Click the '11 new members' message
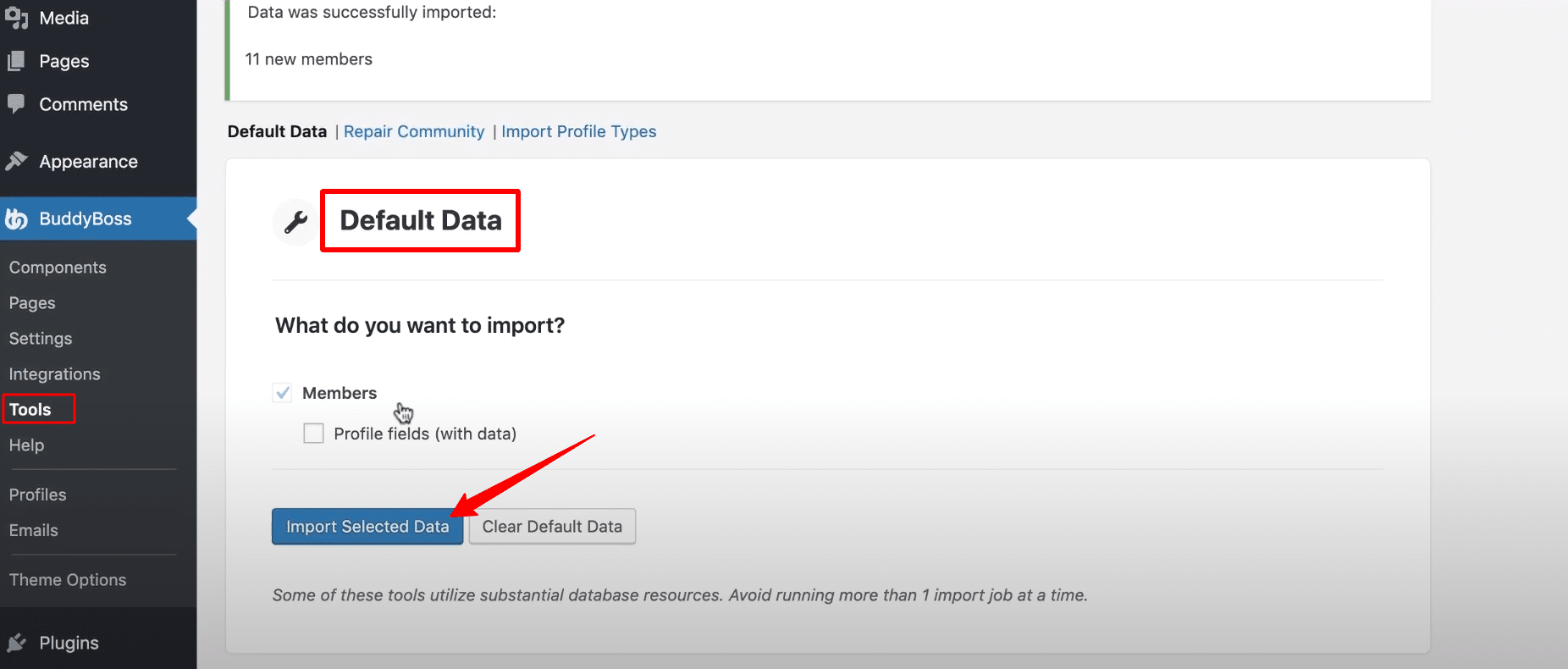The width and height of the screenshot is (1568, 669). pos(309,59)
